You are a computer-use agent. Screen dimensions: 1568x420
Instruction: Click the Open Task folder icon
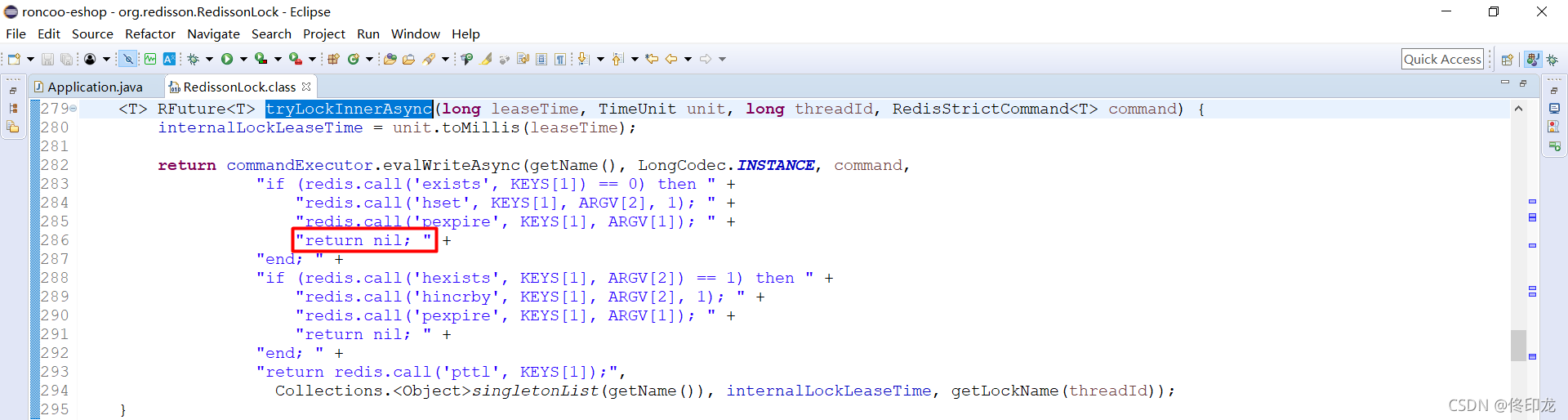point(408,59)
